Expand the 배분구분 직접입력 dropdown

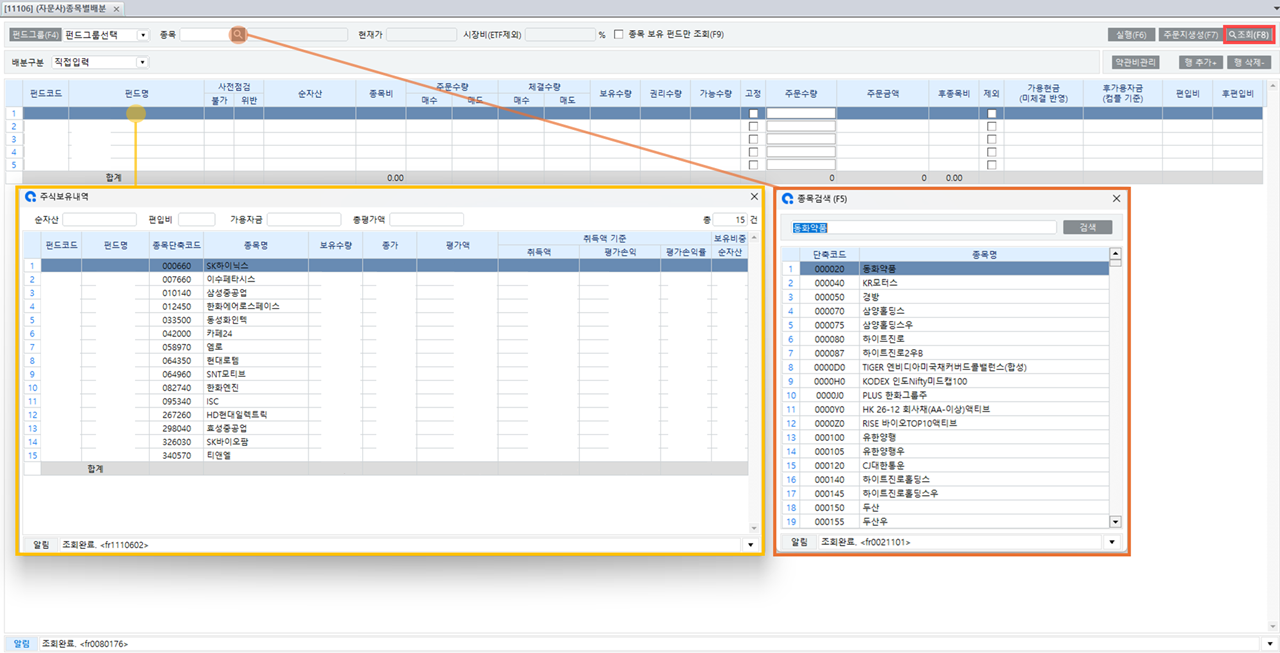(x=143, y=62)
